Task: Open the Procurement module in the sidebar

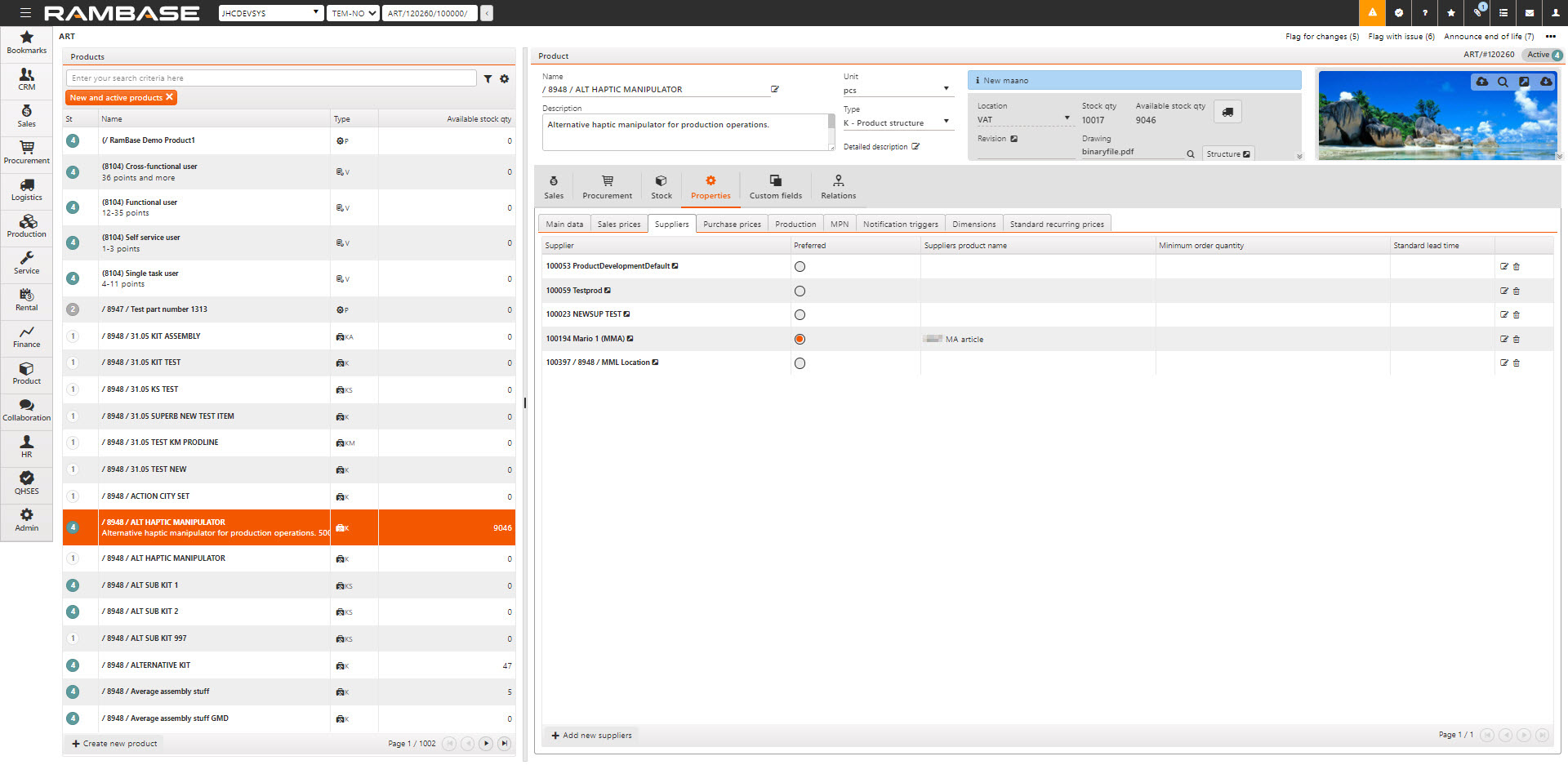Action: pyautogui.click(x=27, y=152)
